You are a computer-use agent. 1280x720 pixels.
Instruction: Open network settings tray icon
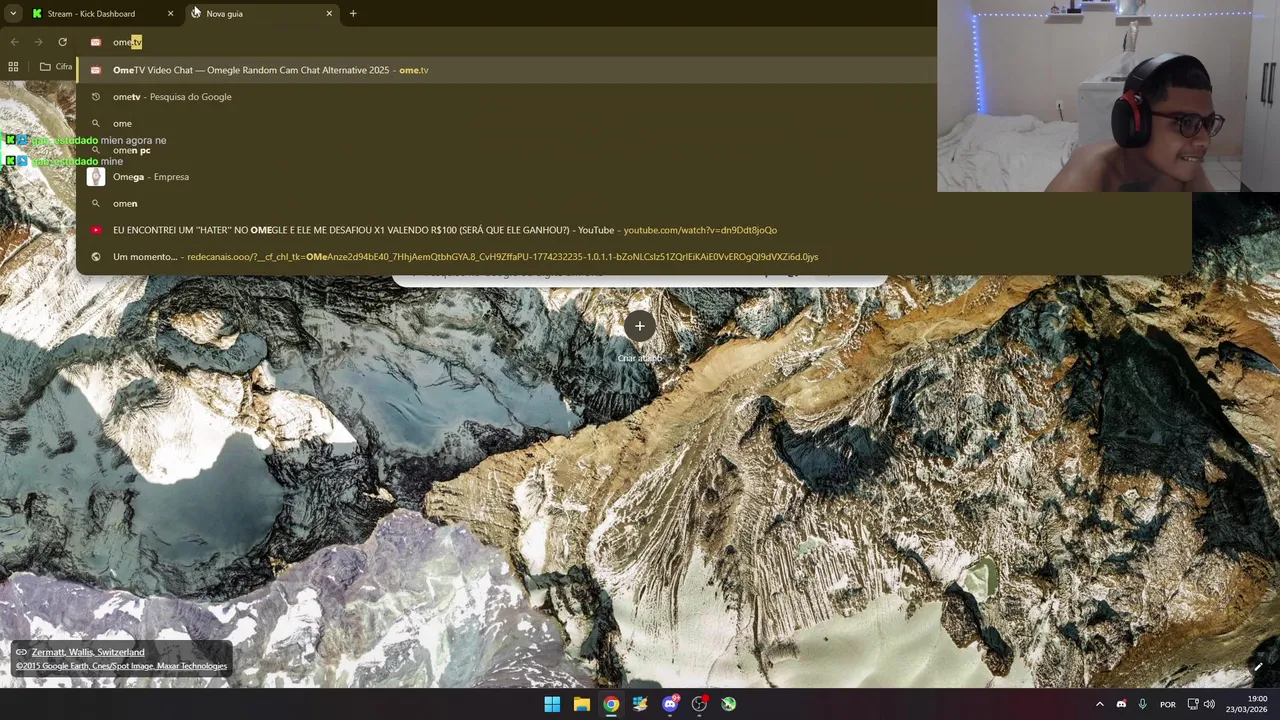pyautogui.click(x=1193, y=704)
